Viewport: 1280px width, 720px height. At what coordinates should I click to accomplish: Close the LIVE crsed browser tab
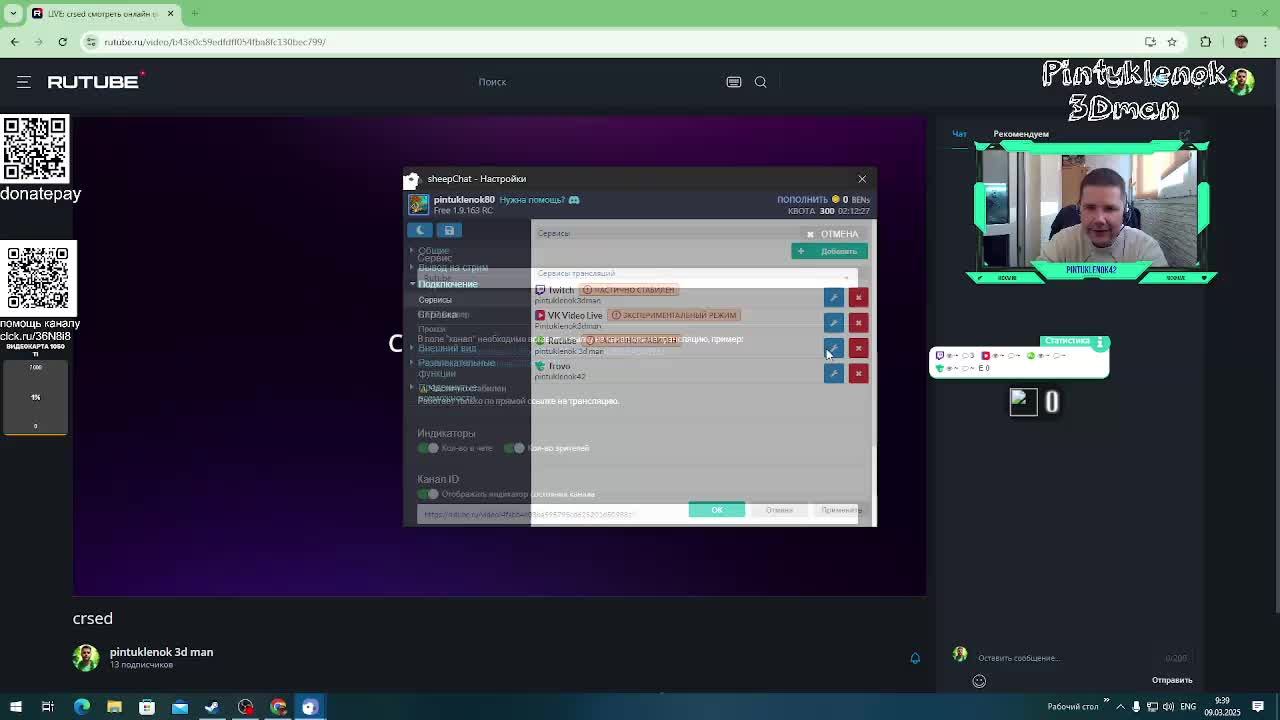pyautogui.click(x=170, y=13)
